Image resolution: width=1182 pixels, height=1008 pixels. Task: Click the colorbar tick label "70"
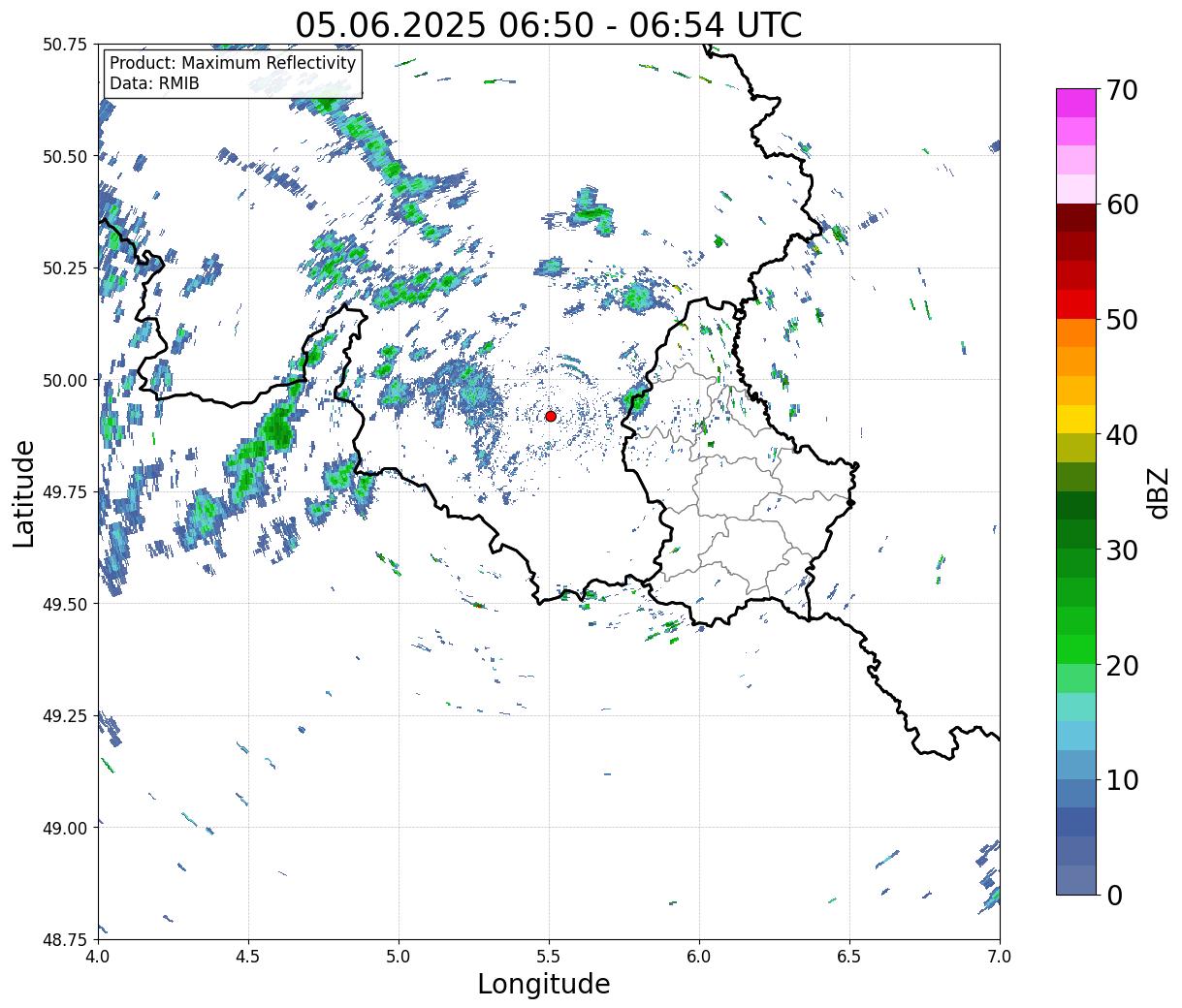tap(1121, 90)
